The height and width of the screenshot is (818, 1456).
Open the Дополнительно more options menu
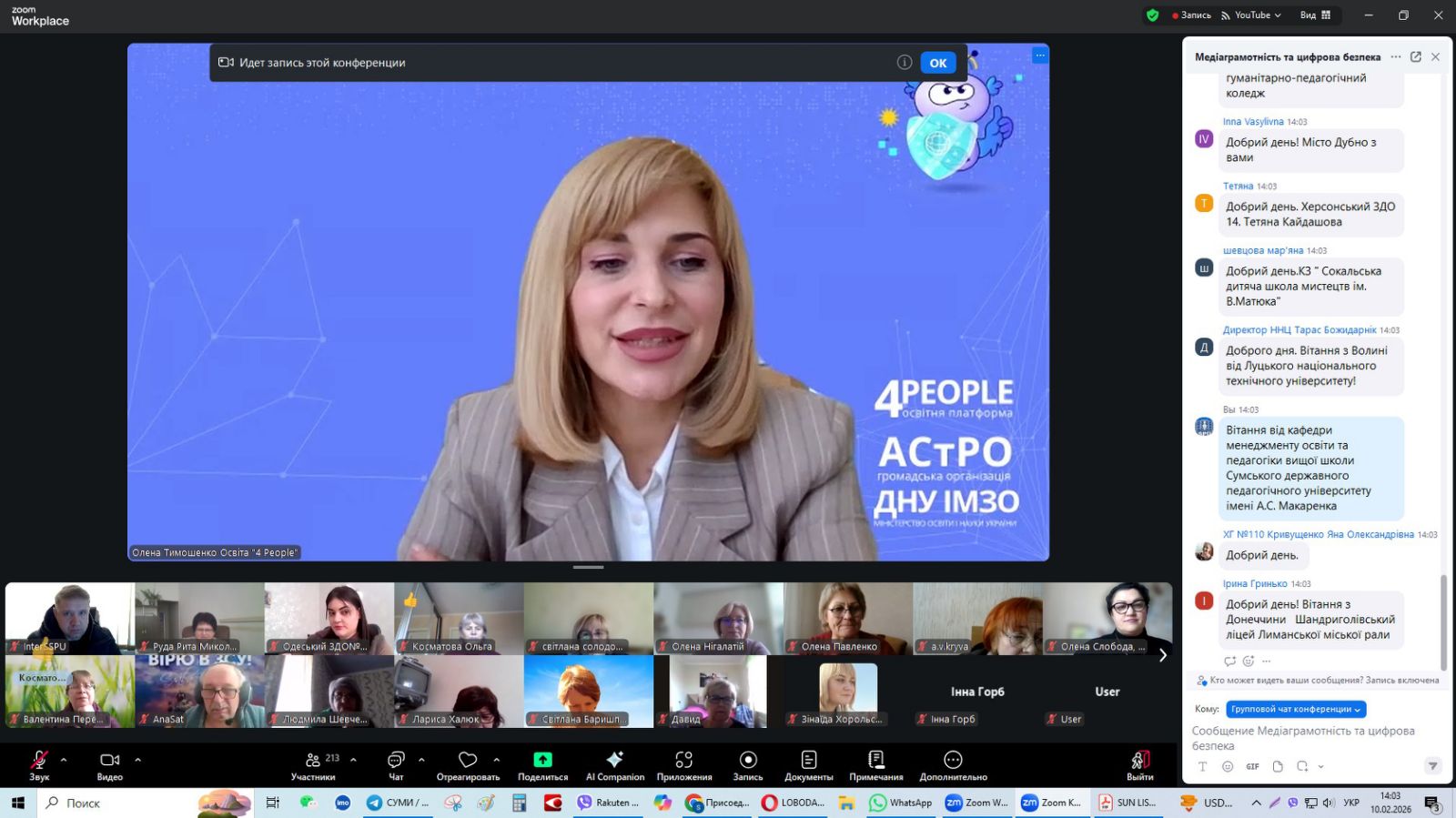[953, 764]
